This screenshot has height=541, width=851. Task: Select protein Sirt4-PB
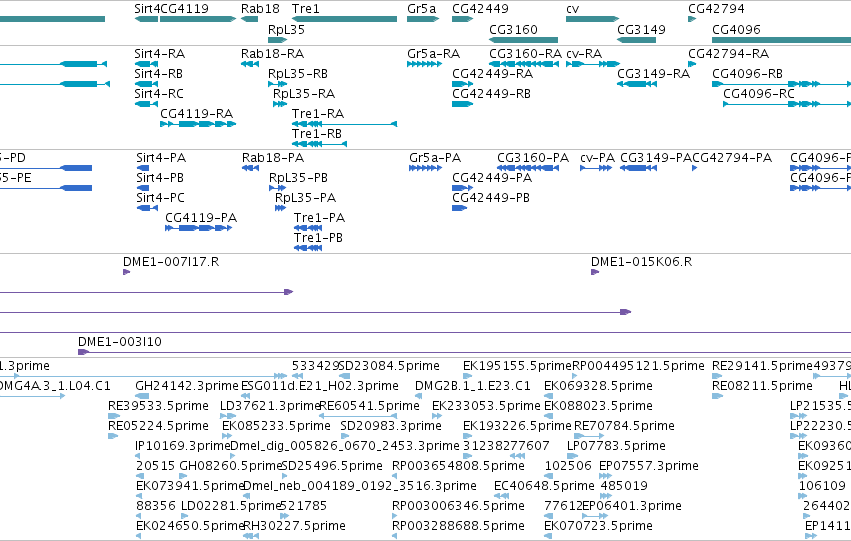click(143, 188)
